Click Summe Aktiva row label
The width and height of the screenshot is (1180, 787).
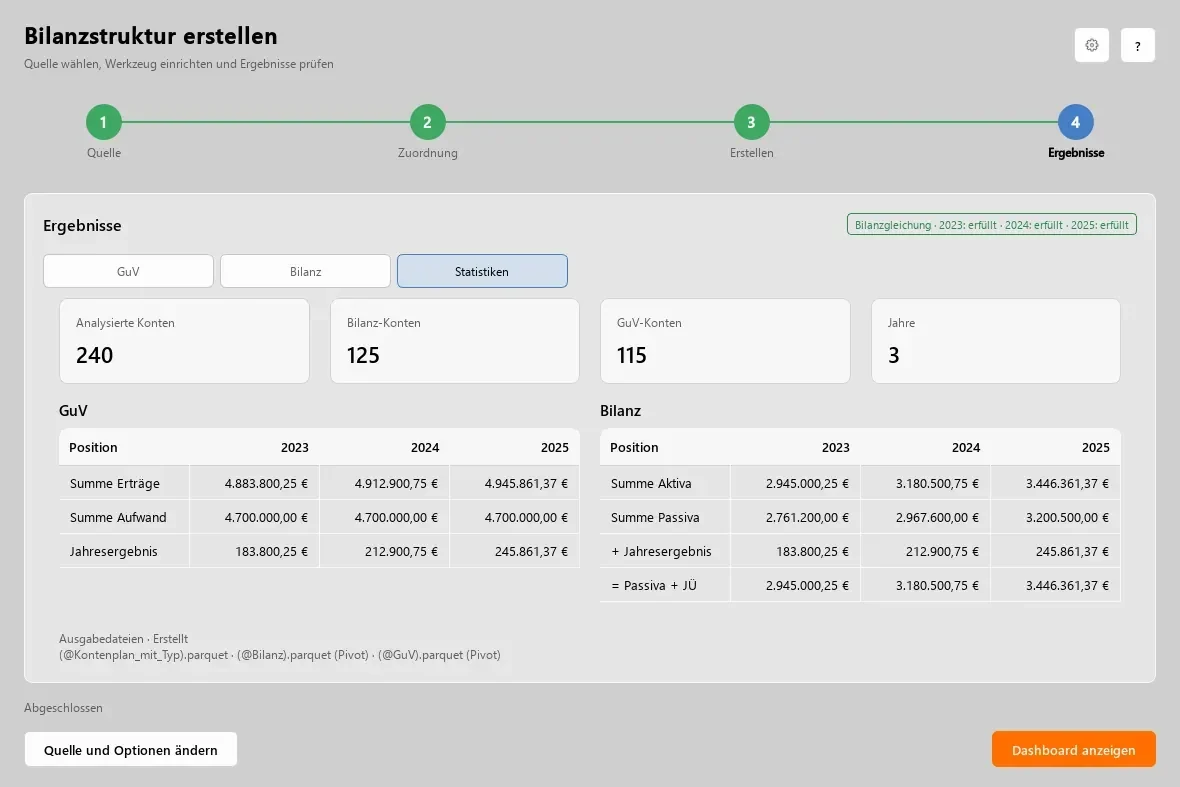point(651,483)
